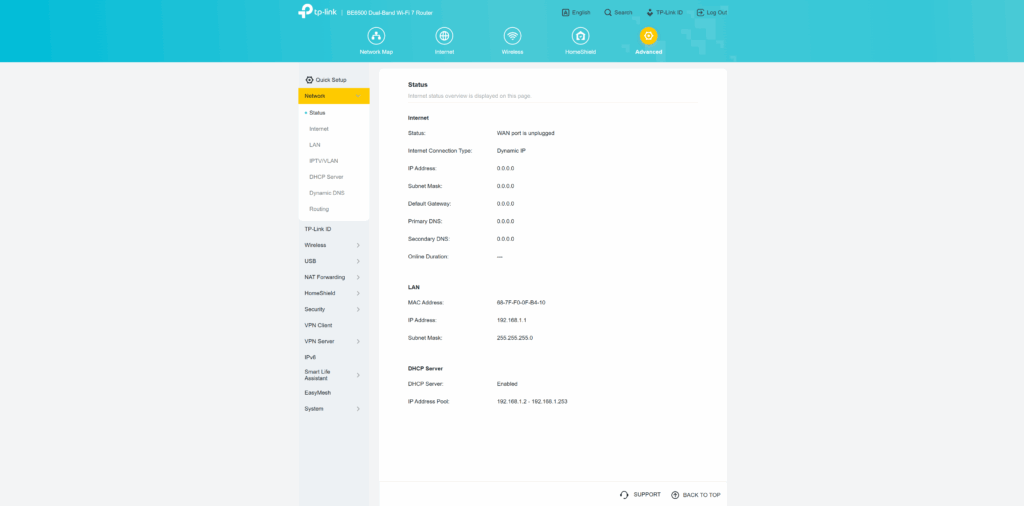Click the subnet mask 255.255.255.0 value
The height and width of the screenshot is (506, 1024).
pos(515,338)
